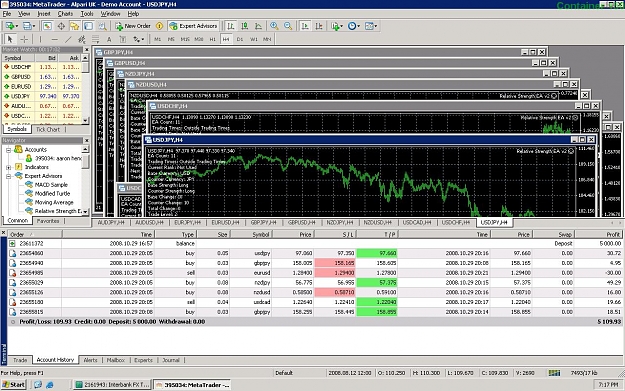Click the Market Watch scrollbar down arrow

coord(85,120)
